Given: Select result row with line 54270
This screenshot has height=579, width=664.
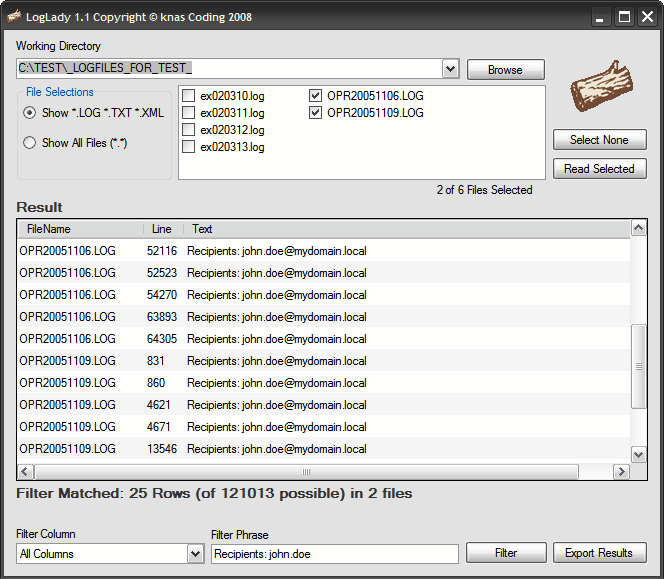Looking at the screenshot, I should [324, 295].
